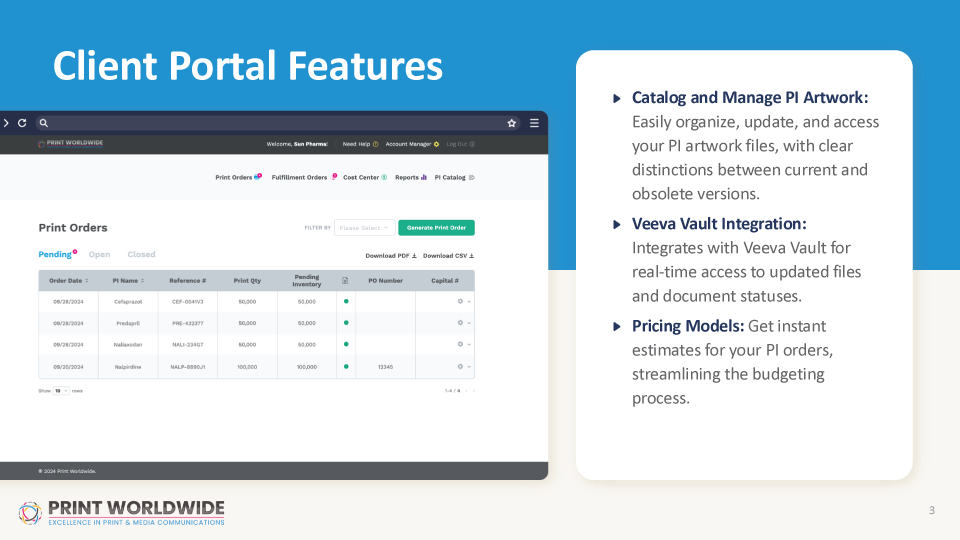Switch to the Closed orders tab
Image resolution: width=960 pixels, height=540 pixels.
141,255
